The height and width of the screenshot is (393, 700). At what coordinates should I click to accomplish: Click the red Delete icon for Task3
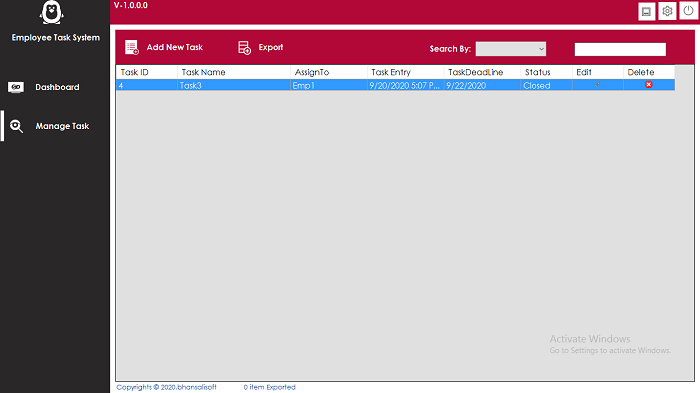pyautogui.click(x=649, y=84)
